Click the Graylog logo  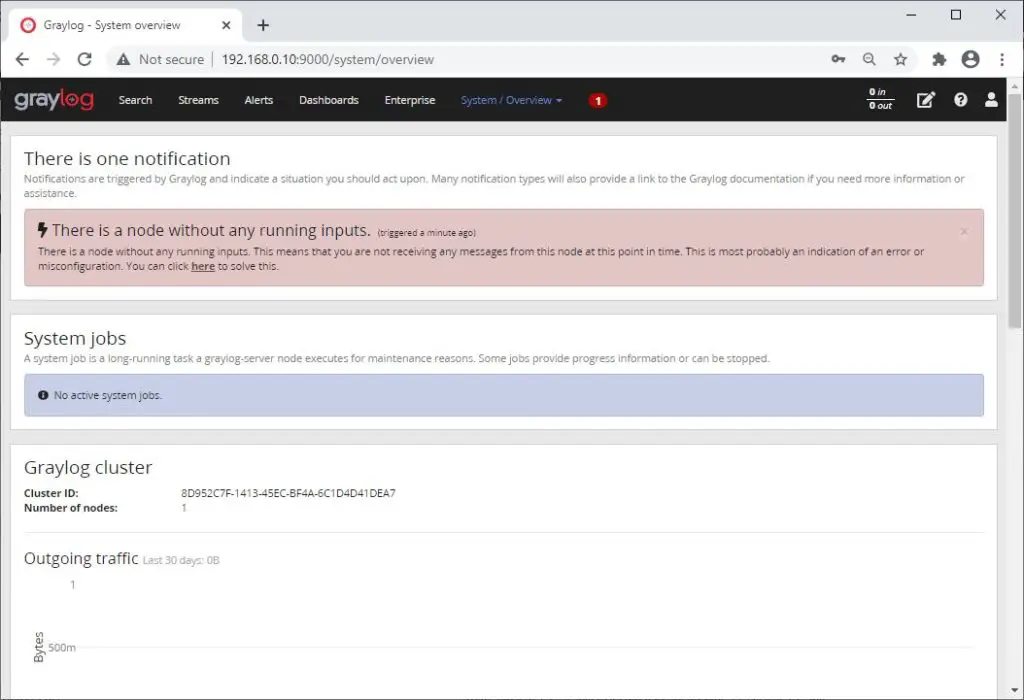click(x=53, y=99)
